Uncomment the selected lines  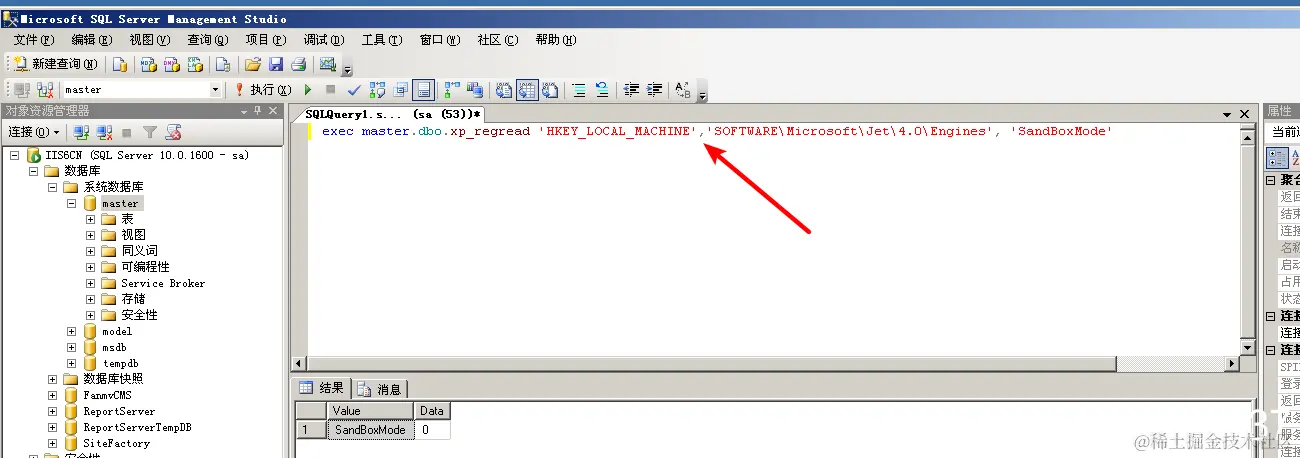click(x=602, y=90)
